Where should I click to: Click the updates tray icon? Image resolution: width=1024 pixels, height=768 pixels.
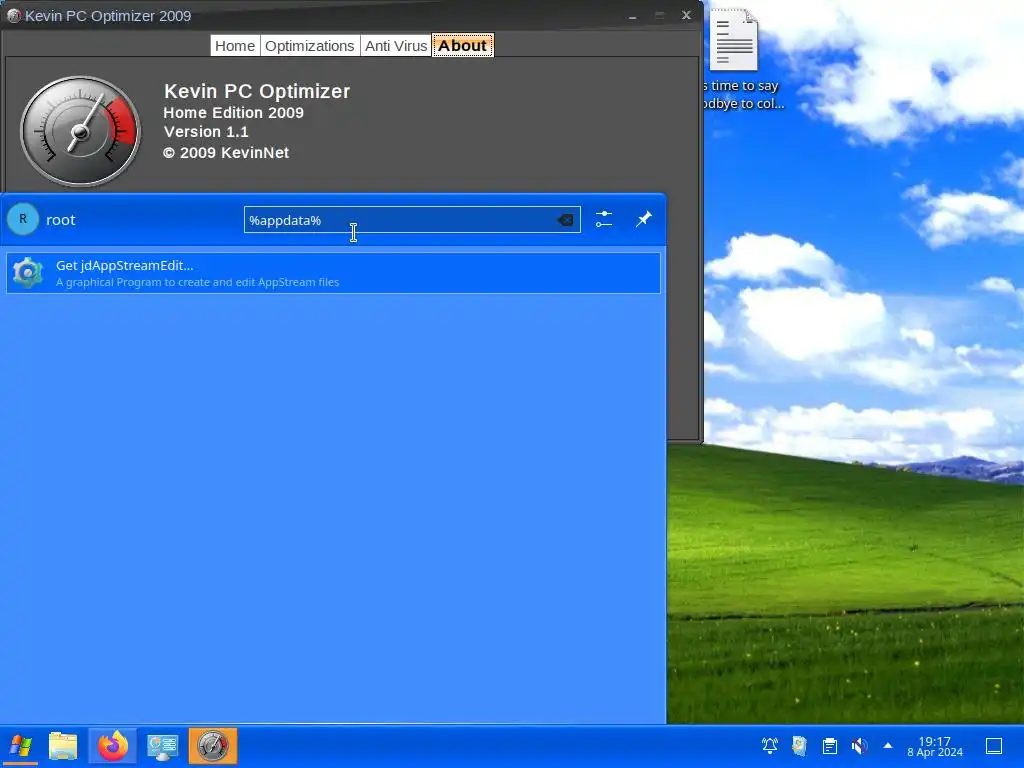point(799,745)
